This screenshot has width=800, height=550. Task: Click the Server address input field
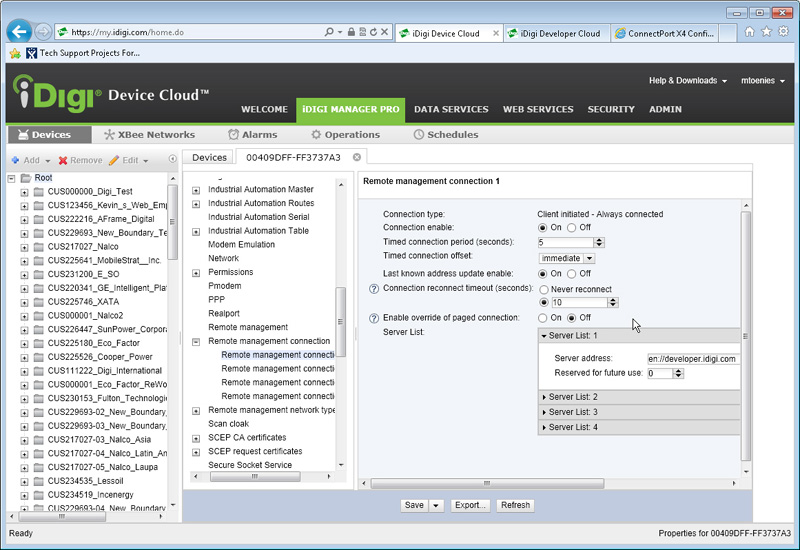click(691, 359)
